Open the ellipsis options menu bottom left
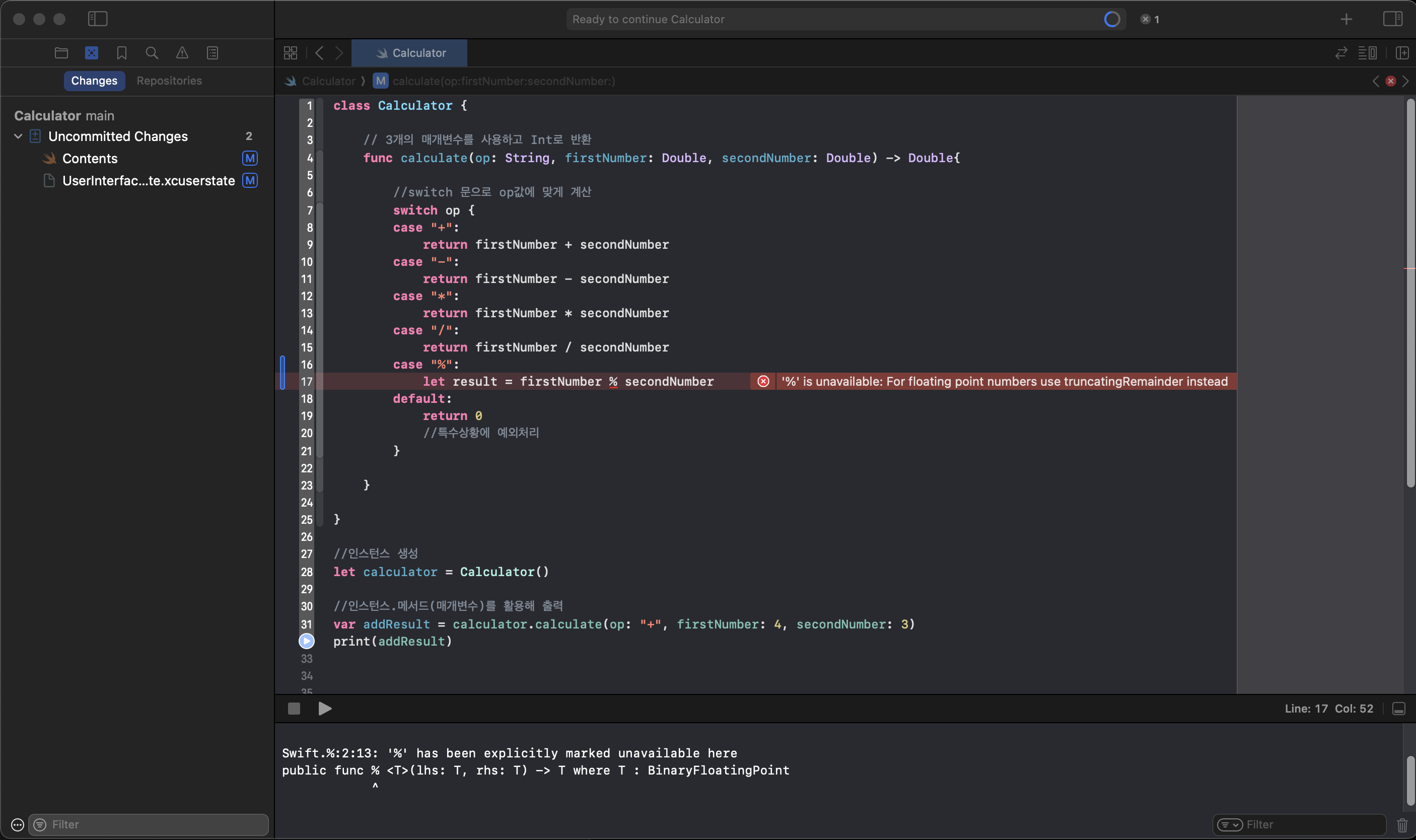1416x840 pixels. pyautogui.click(x=18, y=824)
